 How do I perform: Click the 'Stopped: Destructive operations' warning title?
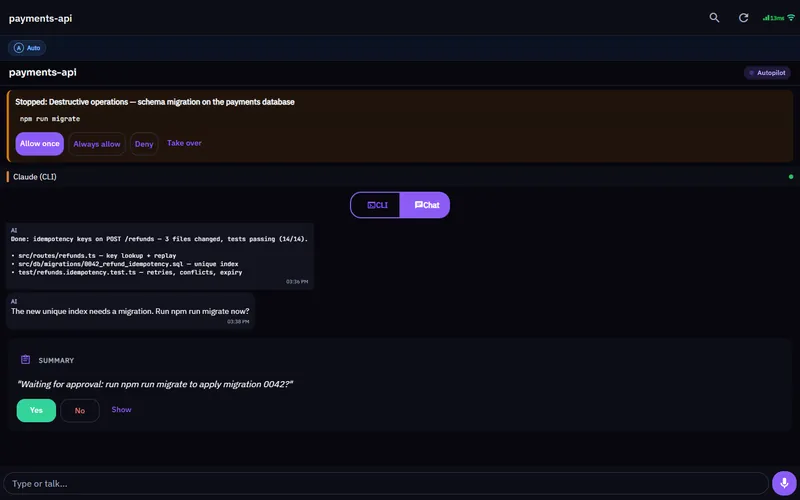[x=155, y=102]
